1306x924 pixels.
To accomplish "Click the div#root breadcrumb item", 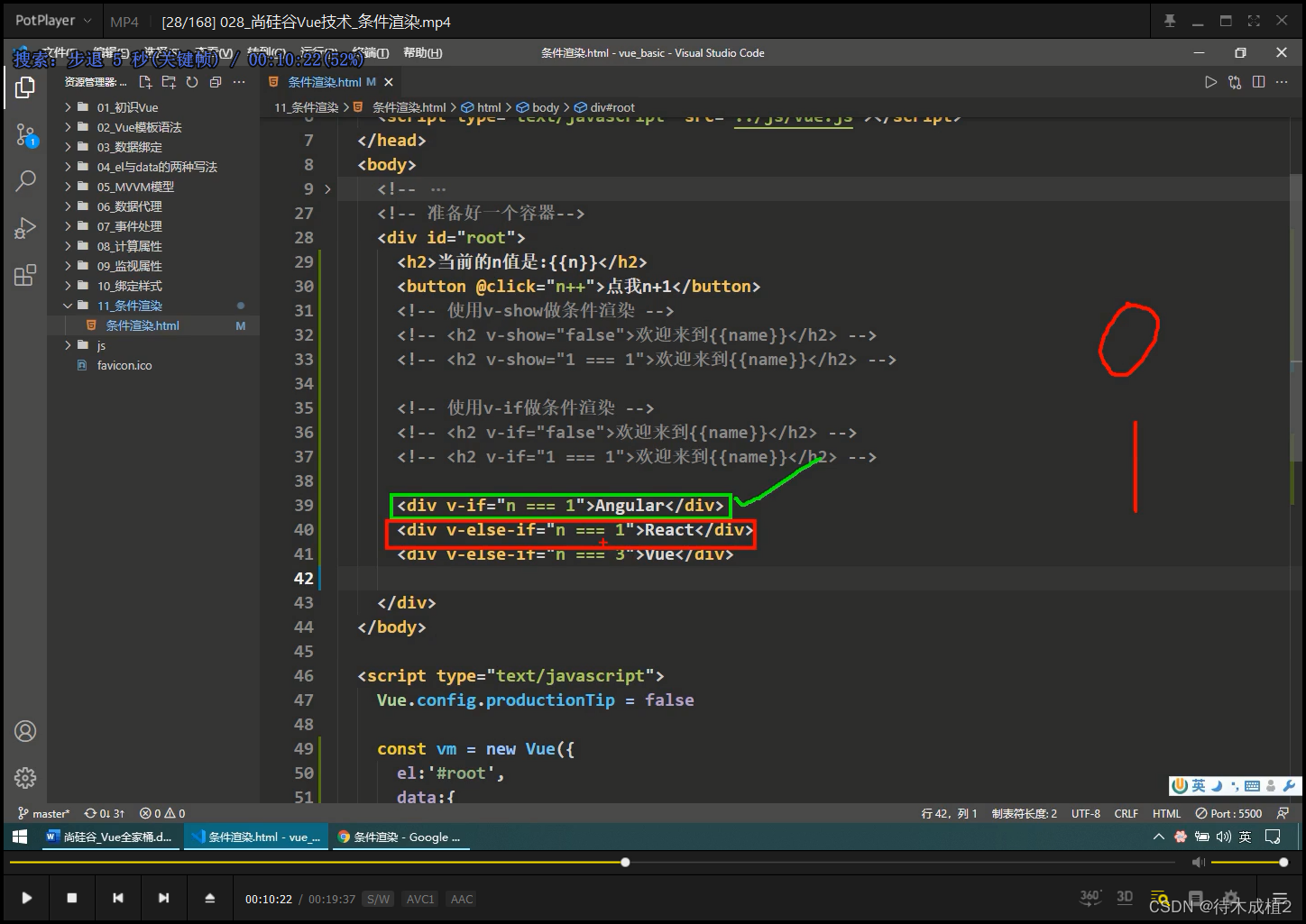I will click(612, 107).
